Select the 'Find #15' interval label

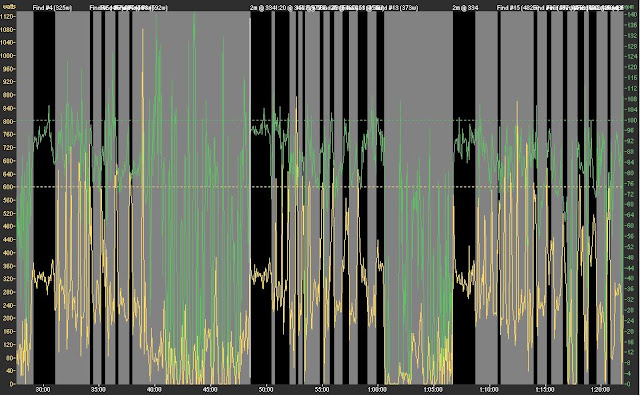(509, 8)
